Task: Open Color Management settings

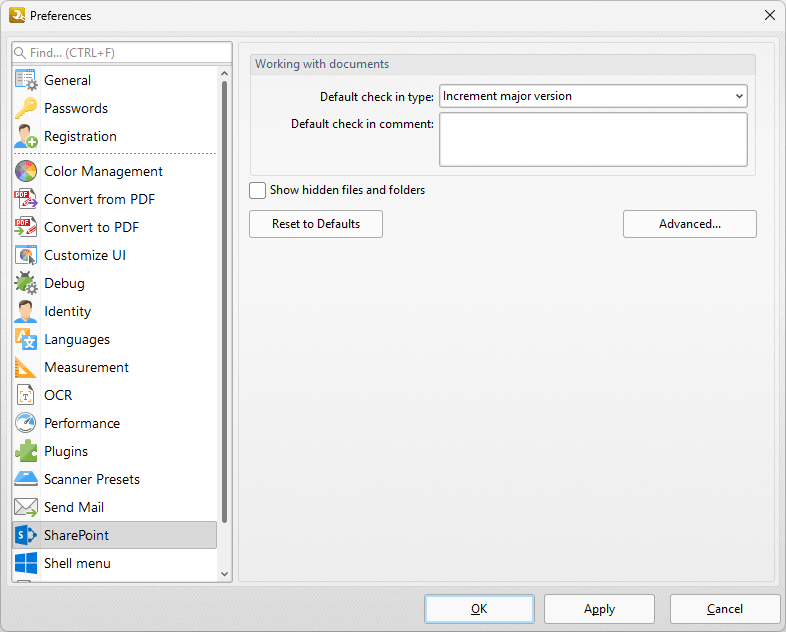Action: click(x=115, y=171)
